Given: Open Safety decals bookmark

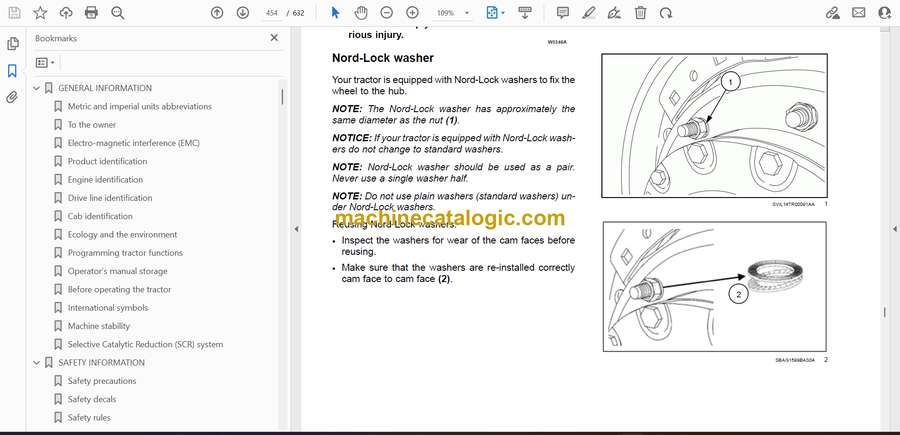Looking at the screenshot, I should [92, 399].
